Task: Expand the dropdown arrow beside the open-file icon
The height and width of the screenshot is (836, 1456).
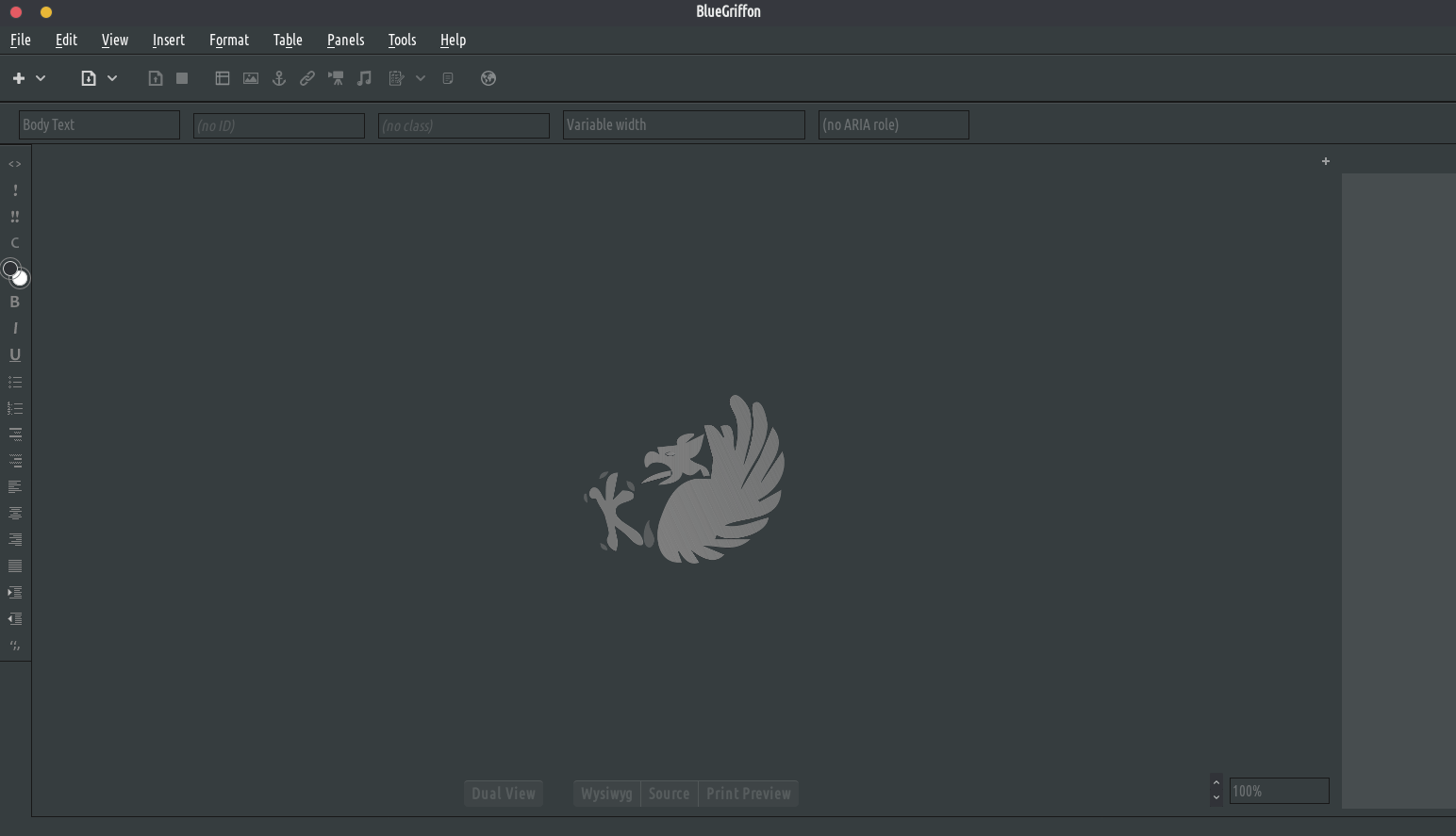Action: tap(112, 79)
